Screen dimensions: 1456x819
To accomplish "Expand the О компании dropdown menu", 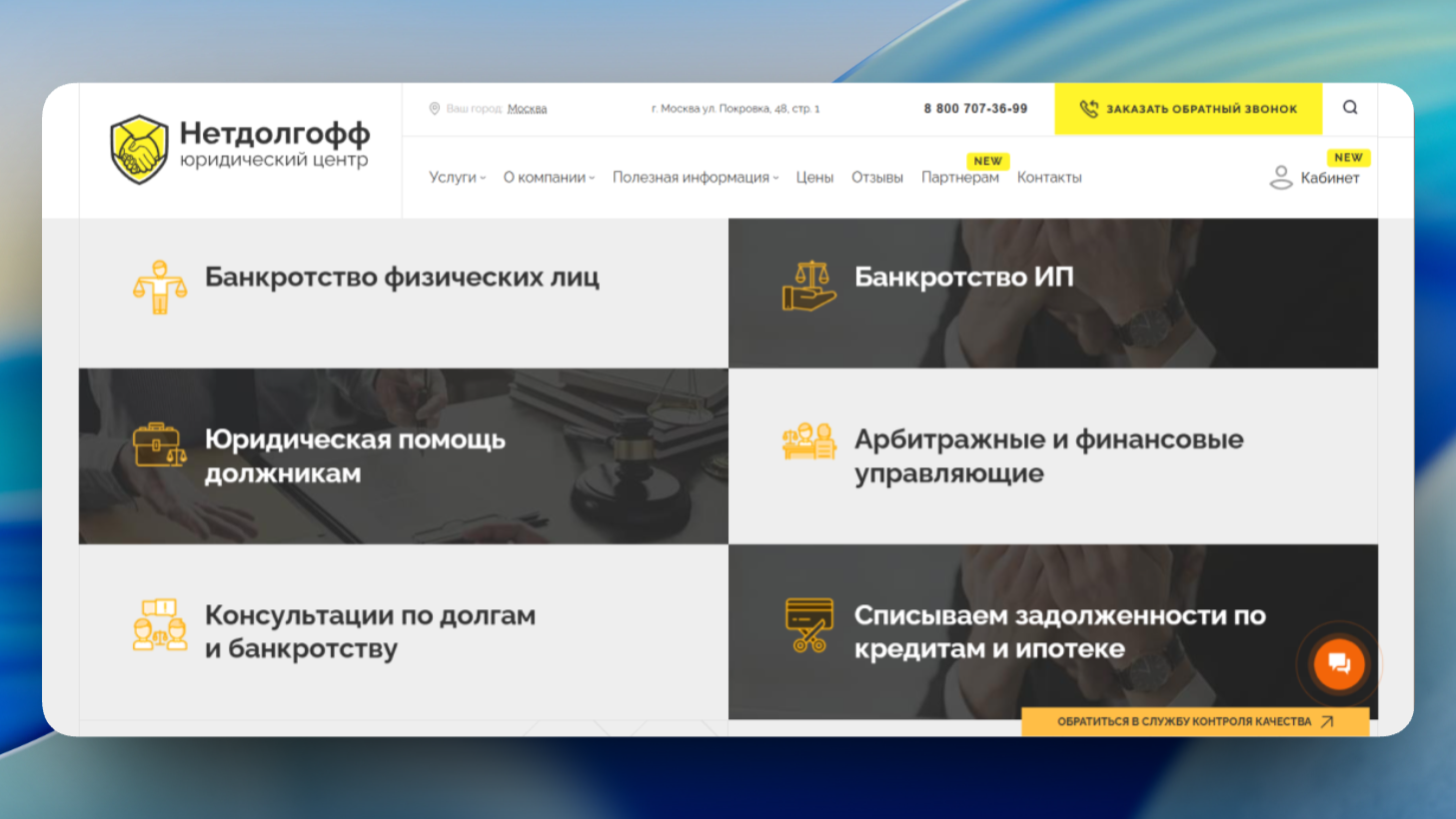I will [549, 178].
